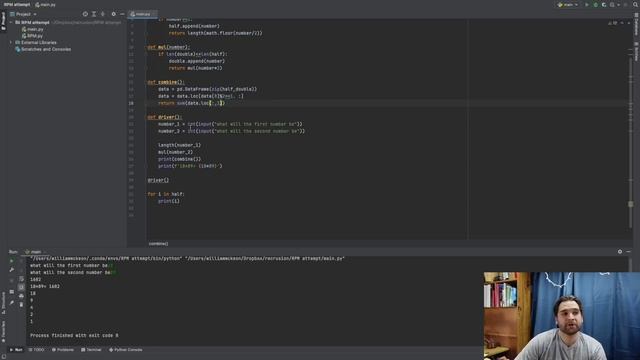Click main.py breadcrumb in navigation bar
Screen dimensions: 640x360
point(45,5)
